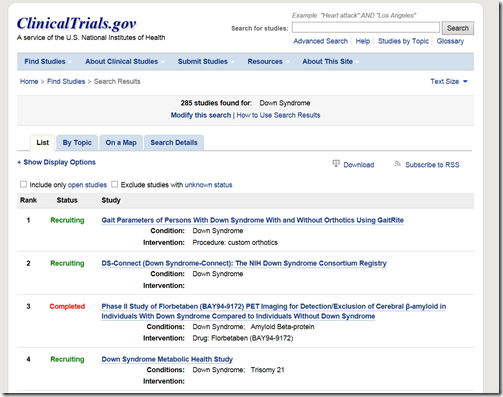Click in the Search for studies field
Viewport: 503px width, 397px height.
click(x=366, y=28)
